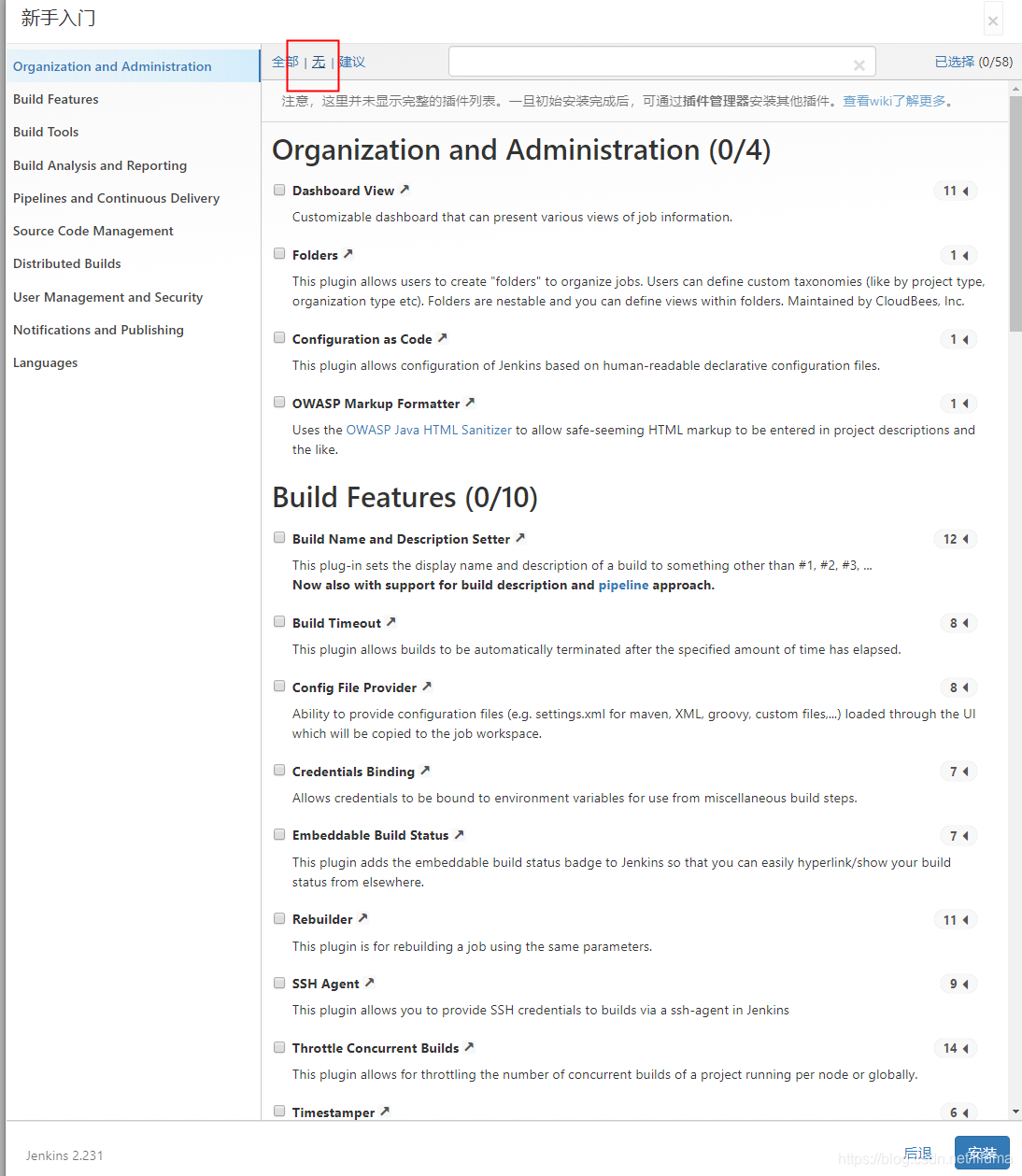Expand Credentials Binding dependency count 7
The height and width of the screenshot is (1176, 1022).
click(959, 772)
